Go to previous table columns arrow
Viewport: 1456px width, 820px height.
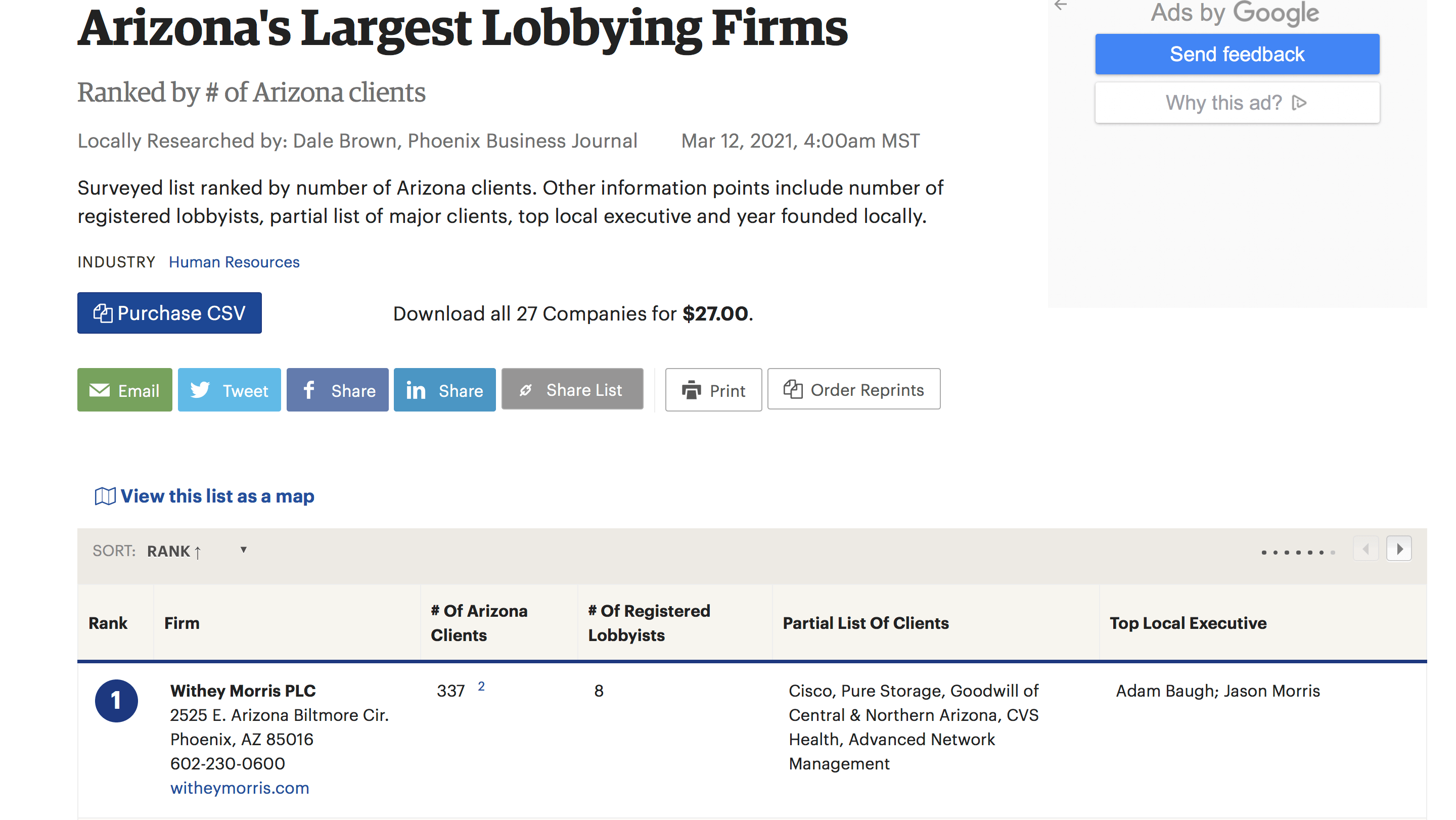point(1366,549)
